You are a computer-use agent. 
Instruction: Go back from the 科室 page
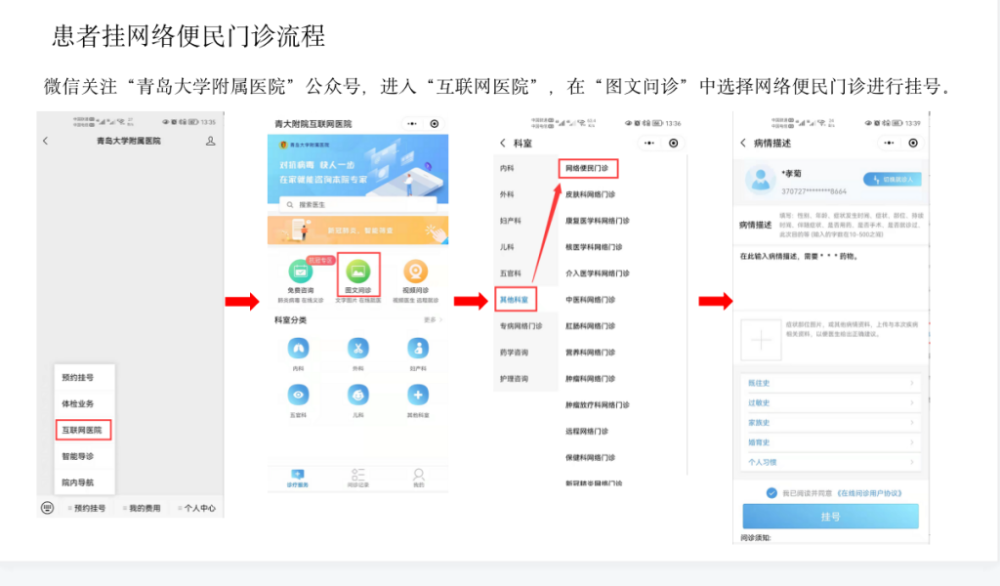click(503, 143)
